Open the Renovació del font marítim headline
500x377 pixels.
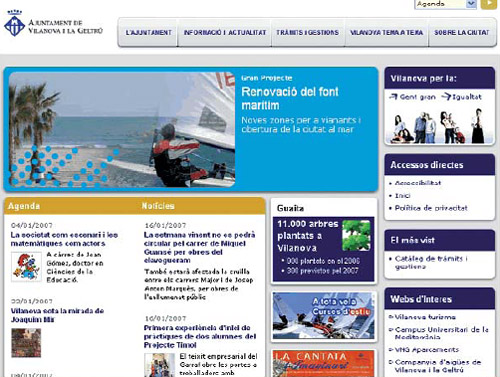click(x=290, y=98)
